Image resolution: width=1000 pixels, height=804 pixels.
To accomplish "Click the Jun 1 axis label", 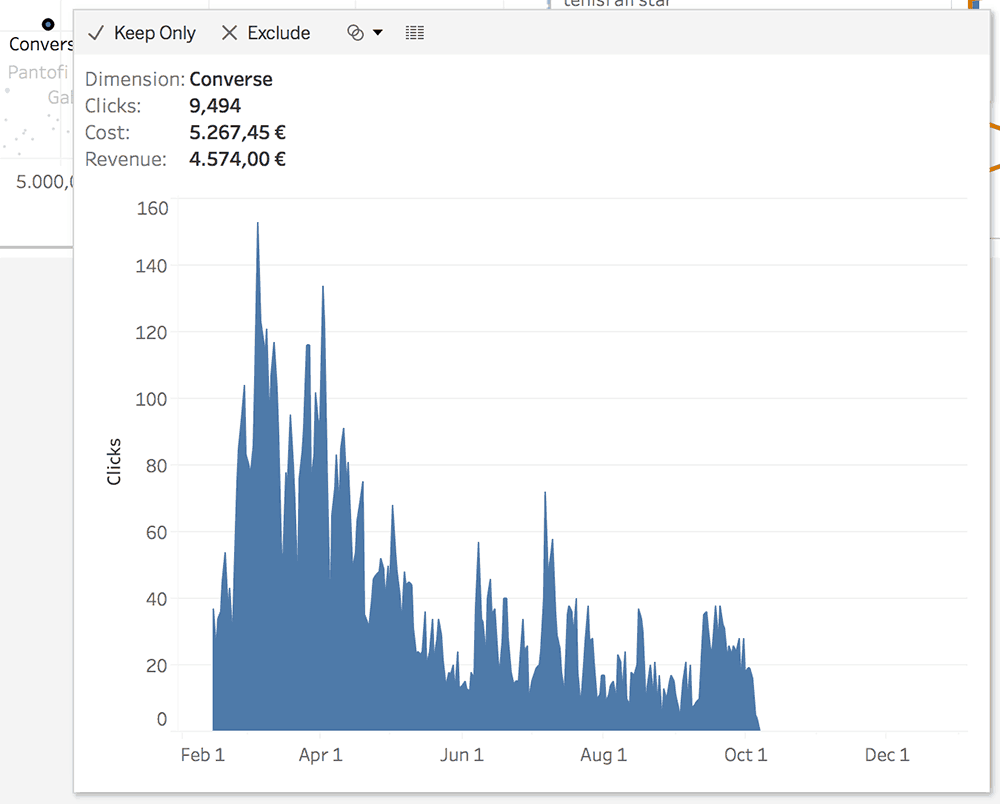I will (x=462, y=755).
